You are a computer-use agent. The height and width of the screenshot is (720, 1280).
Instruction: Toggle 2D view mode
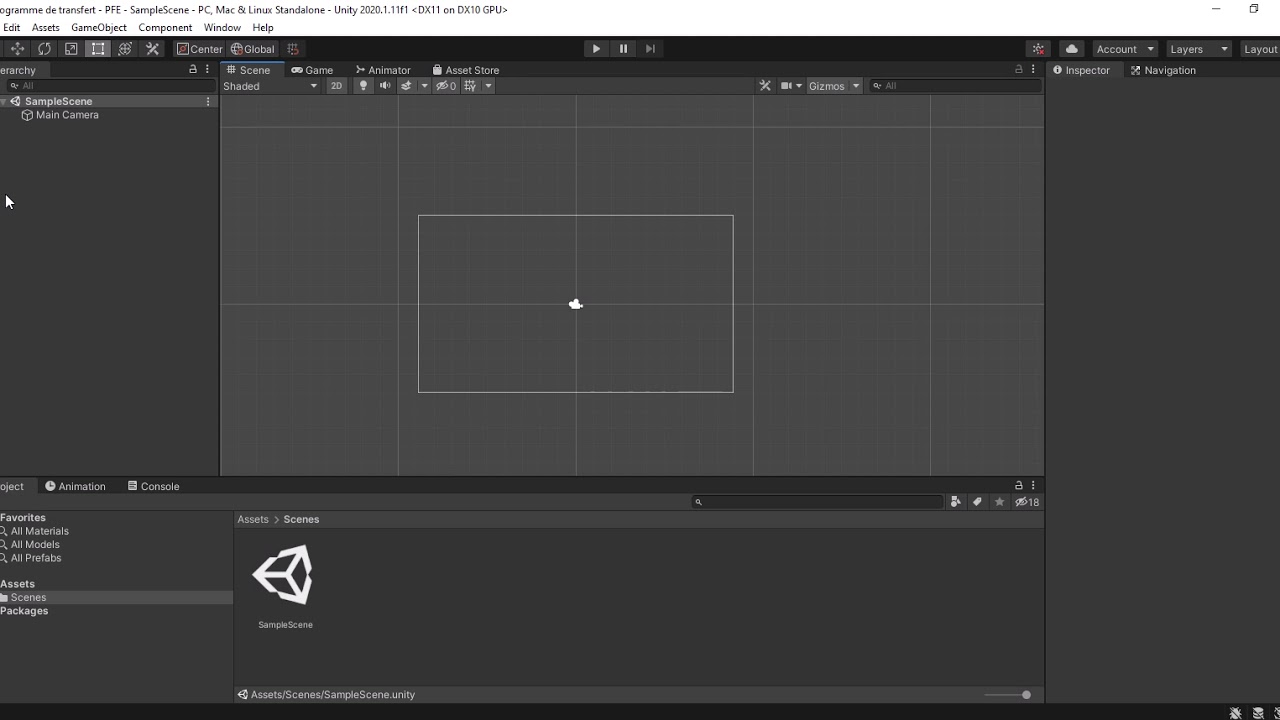(336, 86)
